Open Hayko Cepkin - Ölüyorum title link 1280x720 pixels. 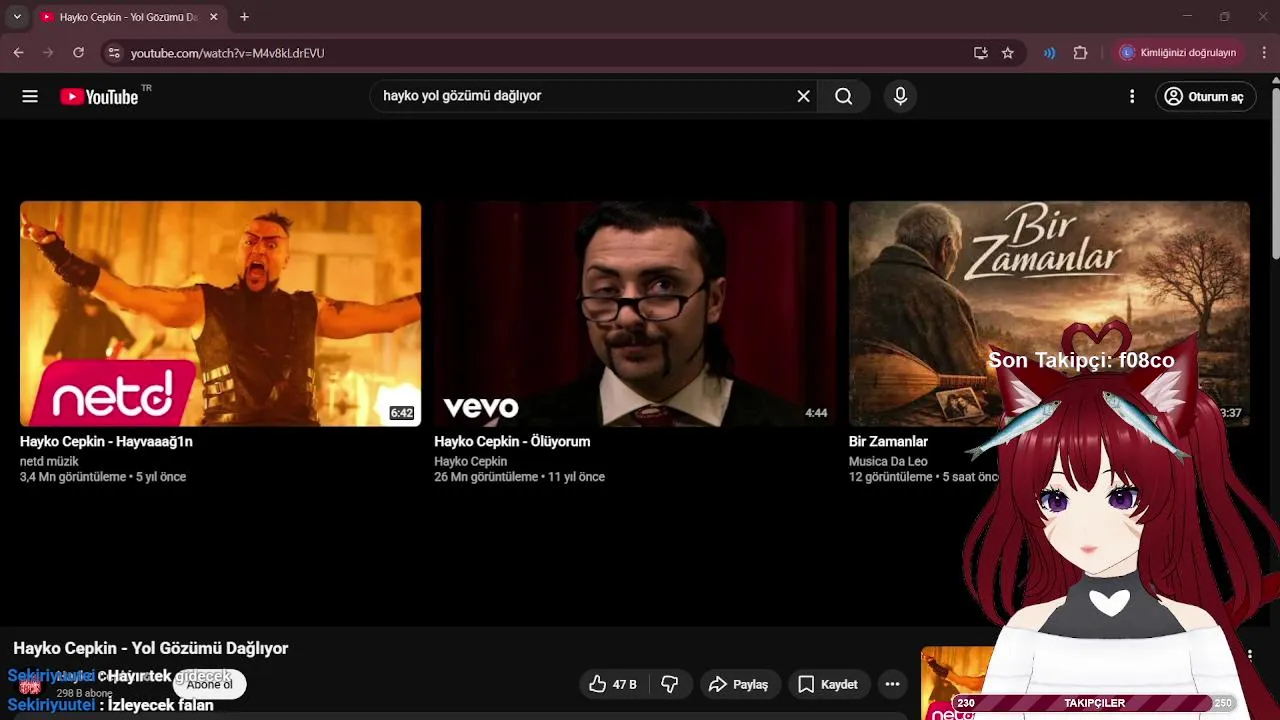coord(512,441)
